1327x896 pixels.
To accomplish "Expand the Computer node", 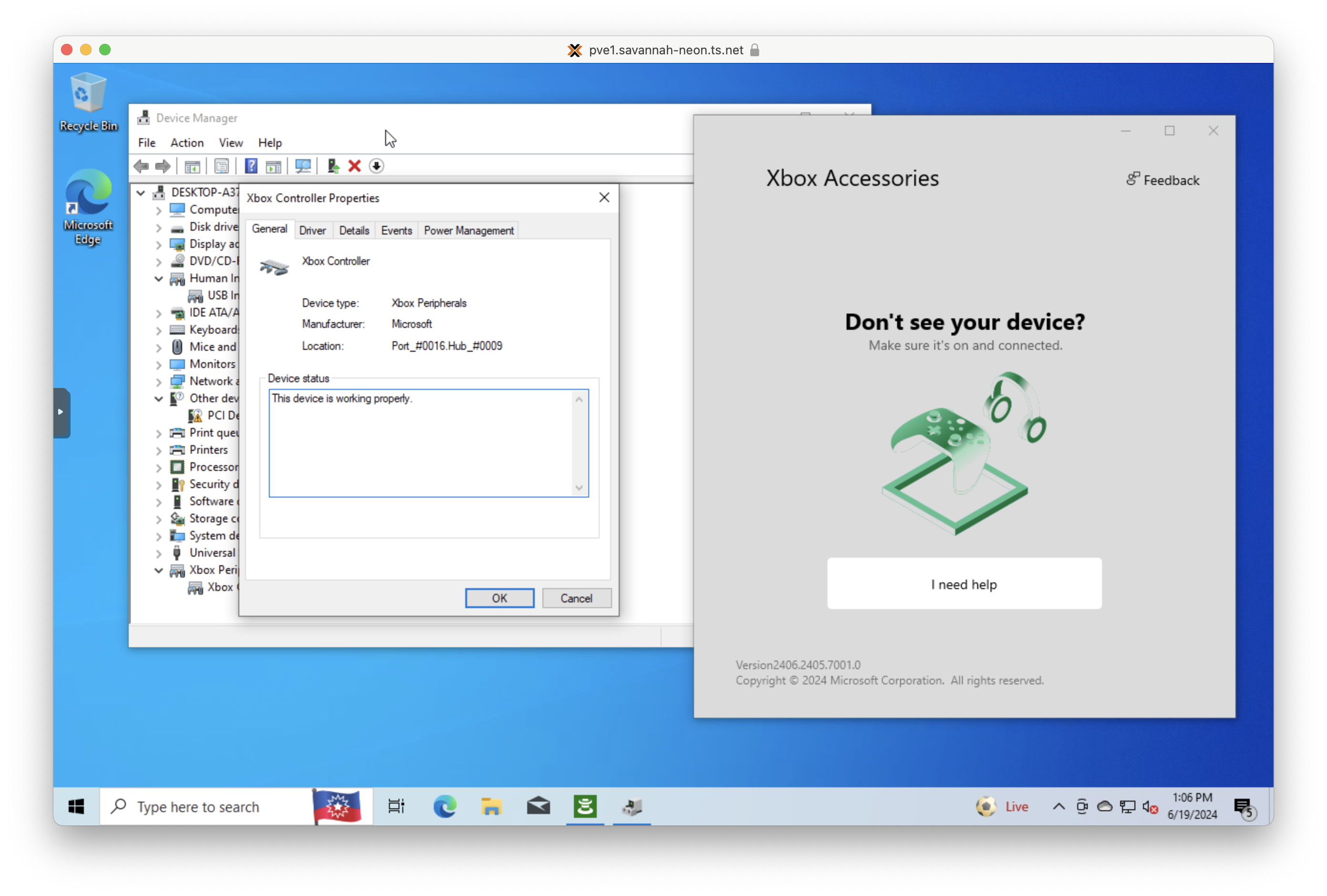I will point(159,210).
